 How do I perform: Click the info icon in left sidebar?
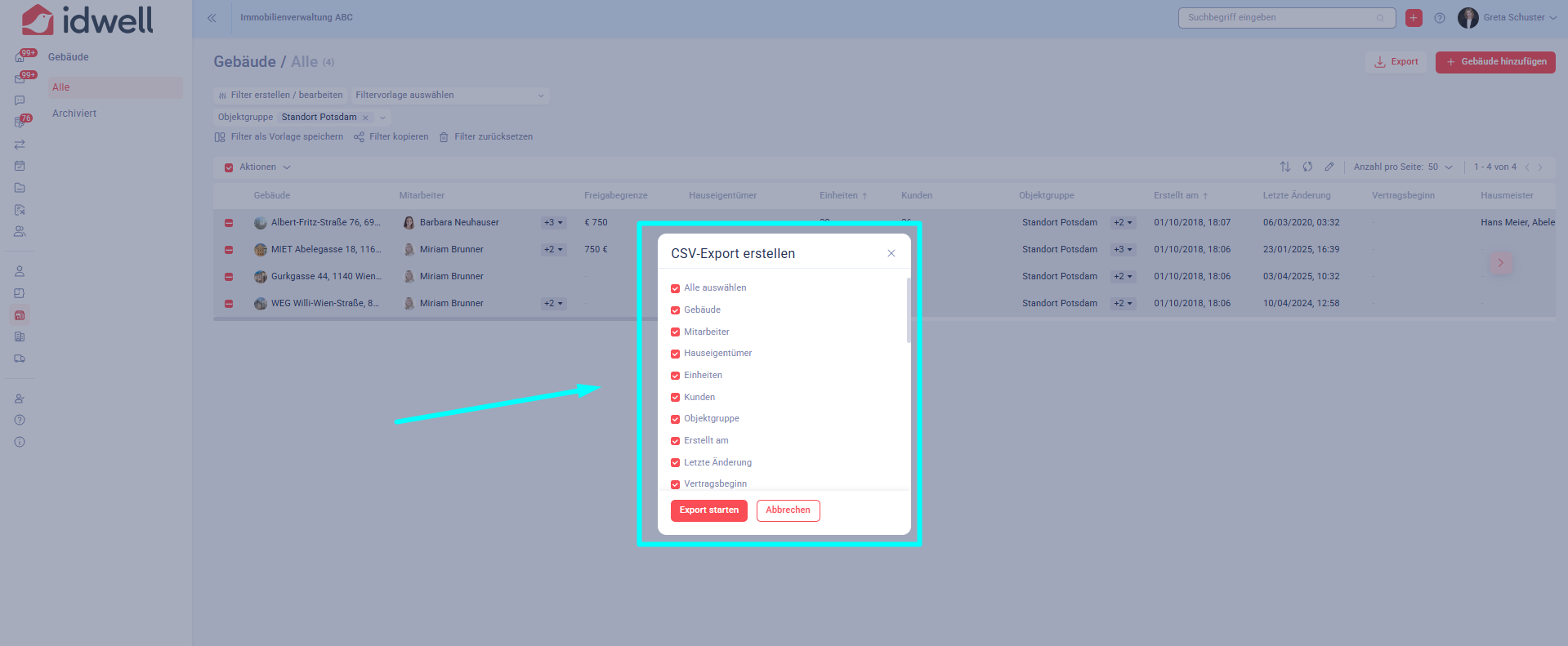tap(20, 442)
